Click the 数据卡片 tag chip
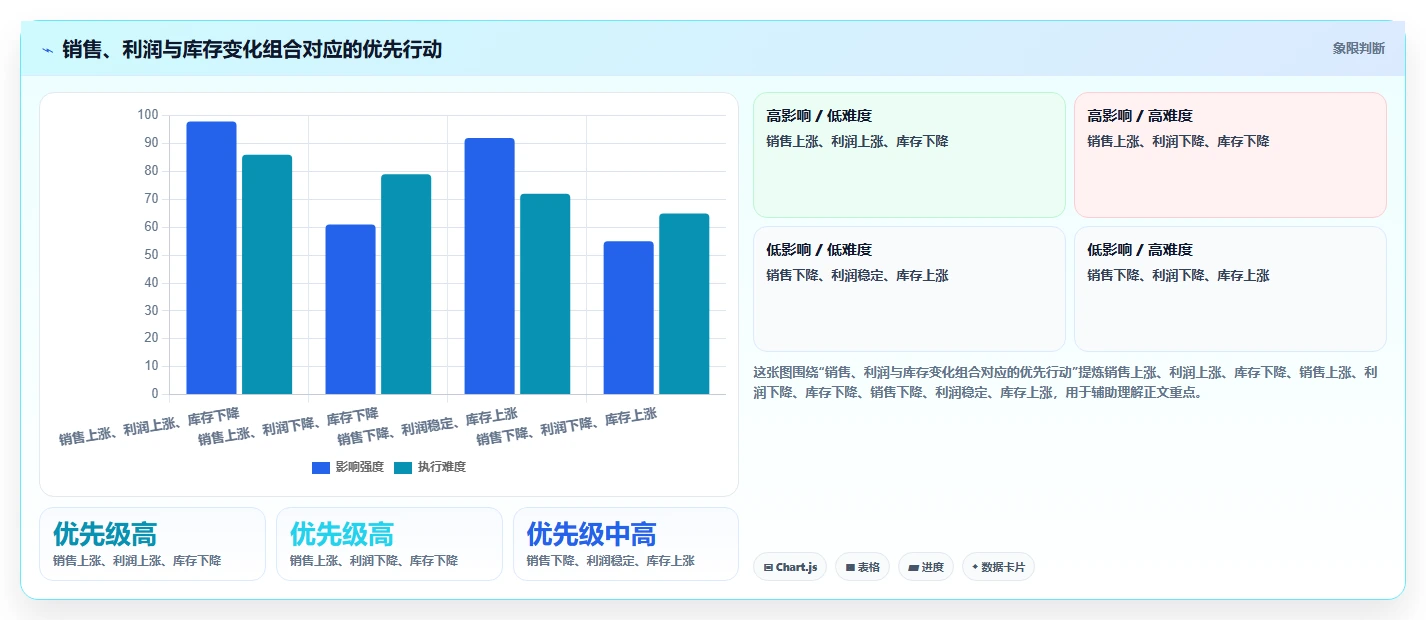 click(x=998, y=567)
